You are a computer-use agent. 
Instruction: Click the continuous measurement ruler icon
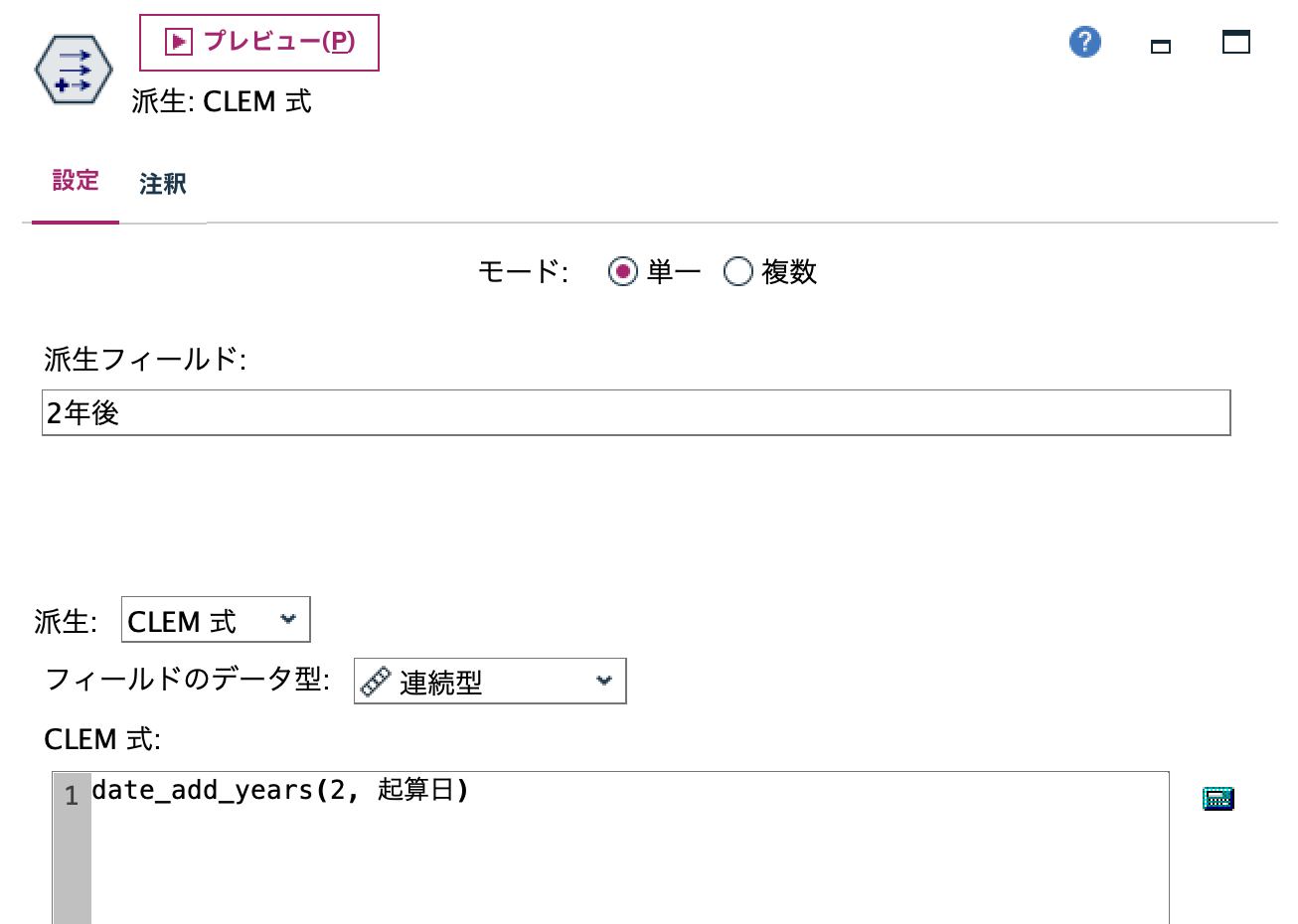point(377,681)
